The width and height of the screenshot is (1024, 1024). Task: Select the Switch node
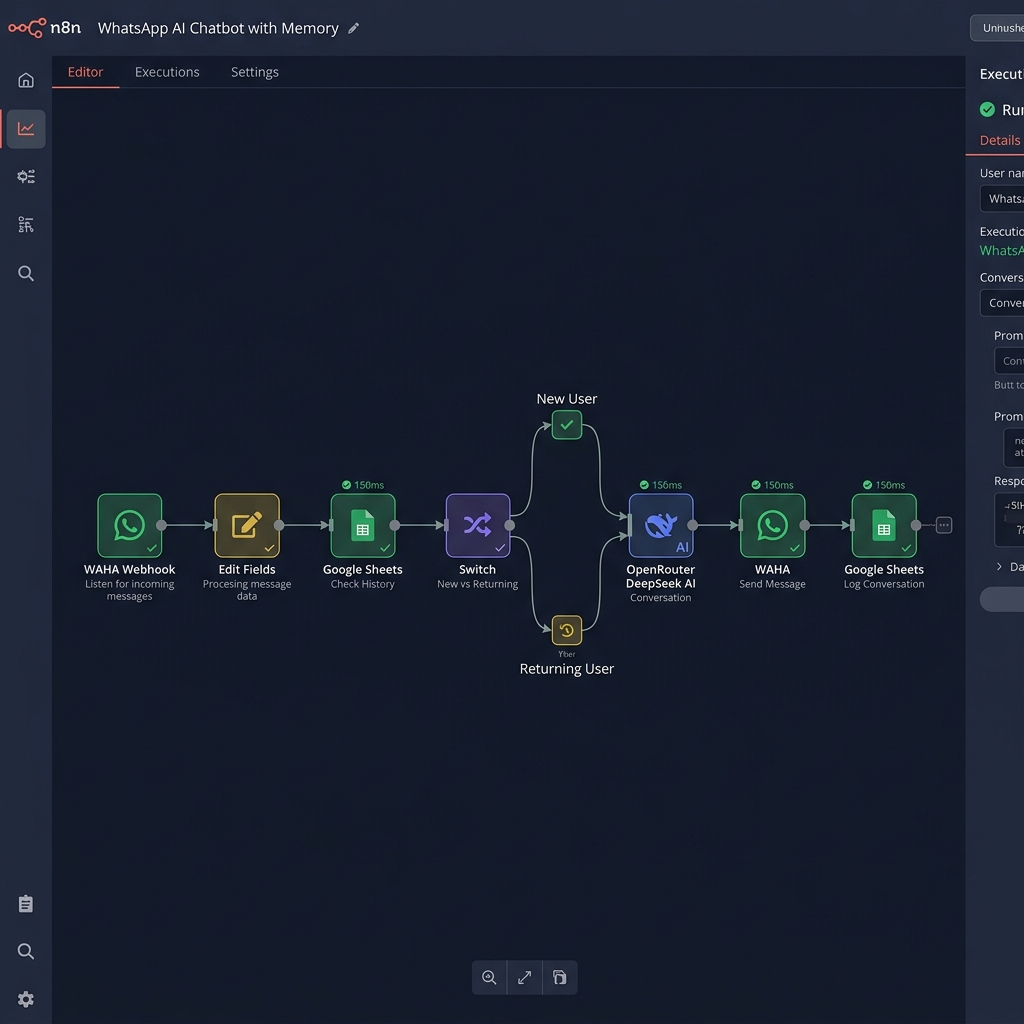(x=477, y=525)
